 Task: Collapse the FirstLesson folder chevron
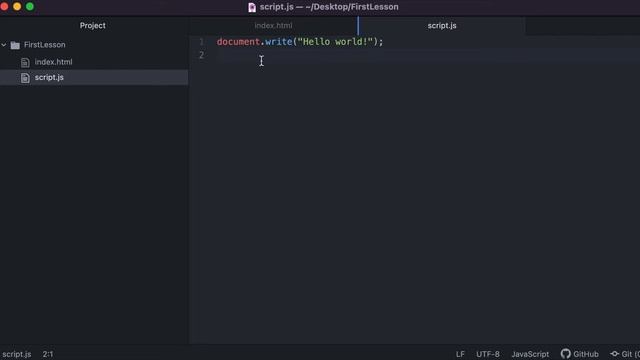tap(4, 45)
